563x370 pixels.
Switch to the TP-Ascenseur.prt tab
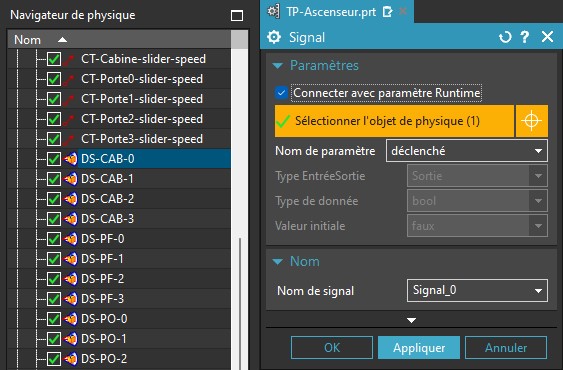(x=331, y=12)
